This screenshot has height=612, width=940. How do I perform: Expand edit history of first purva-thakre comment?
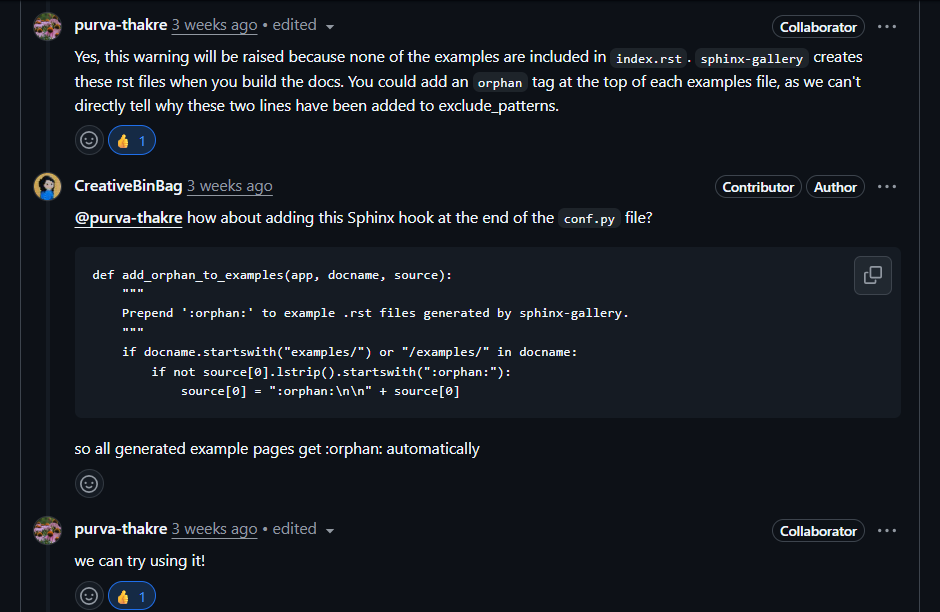pyautogui.click(x=303, y=25)
